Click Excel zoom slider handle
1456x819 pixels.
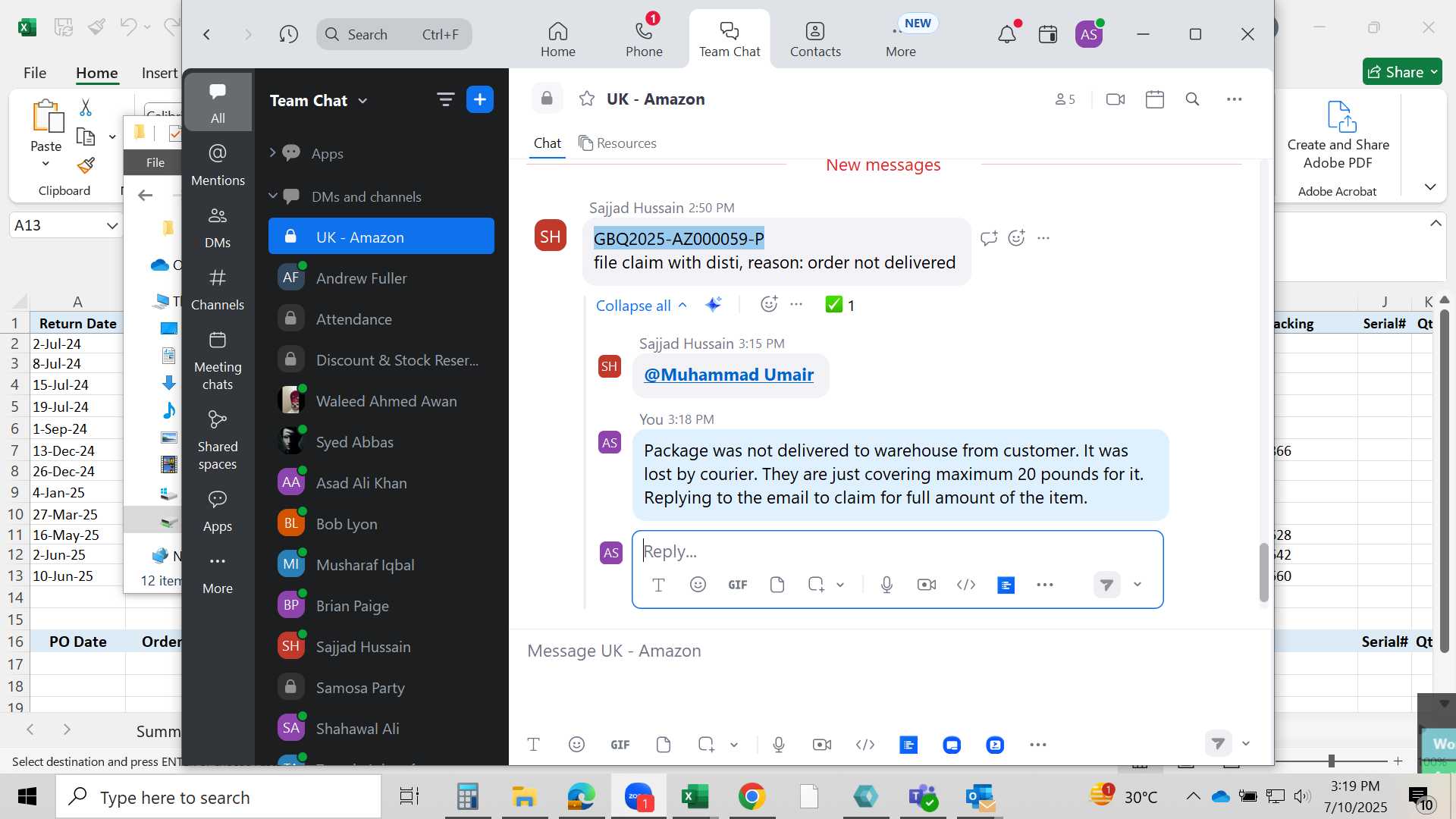tap(1332, 761)
